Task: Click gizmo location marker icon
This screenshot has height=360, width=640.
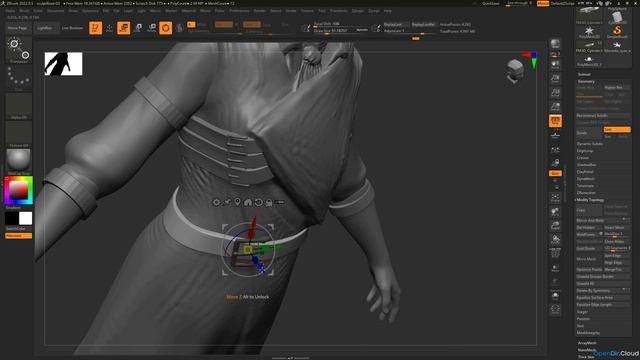Action: click(237, 202)
